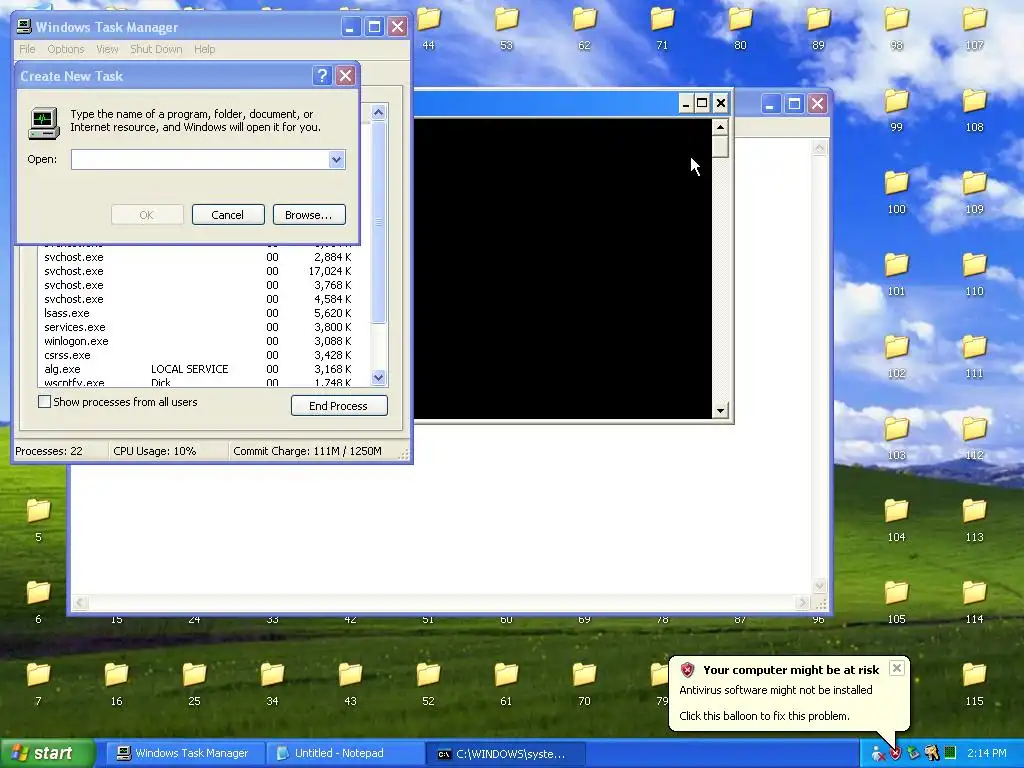This screenshot has width=1024, height=768.
Task: Click the Task Manager window title icon
Action: tap(24, 27)
